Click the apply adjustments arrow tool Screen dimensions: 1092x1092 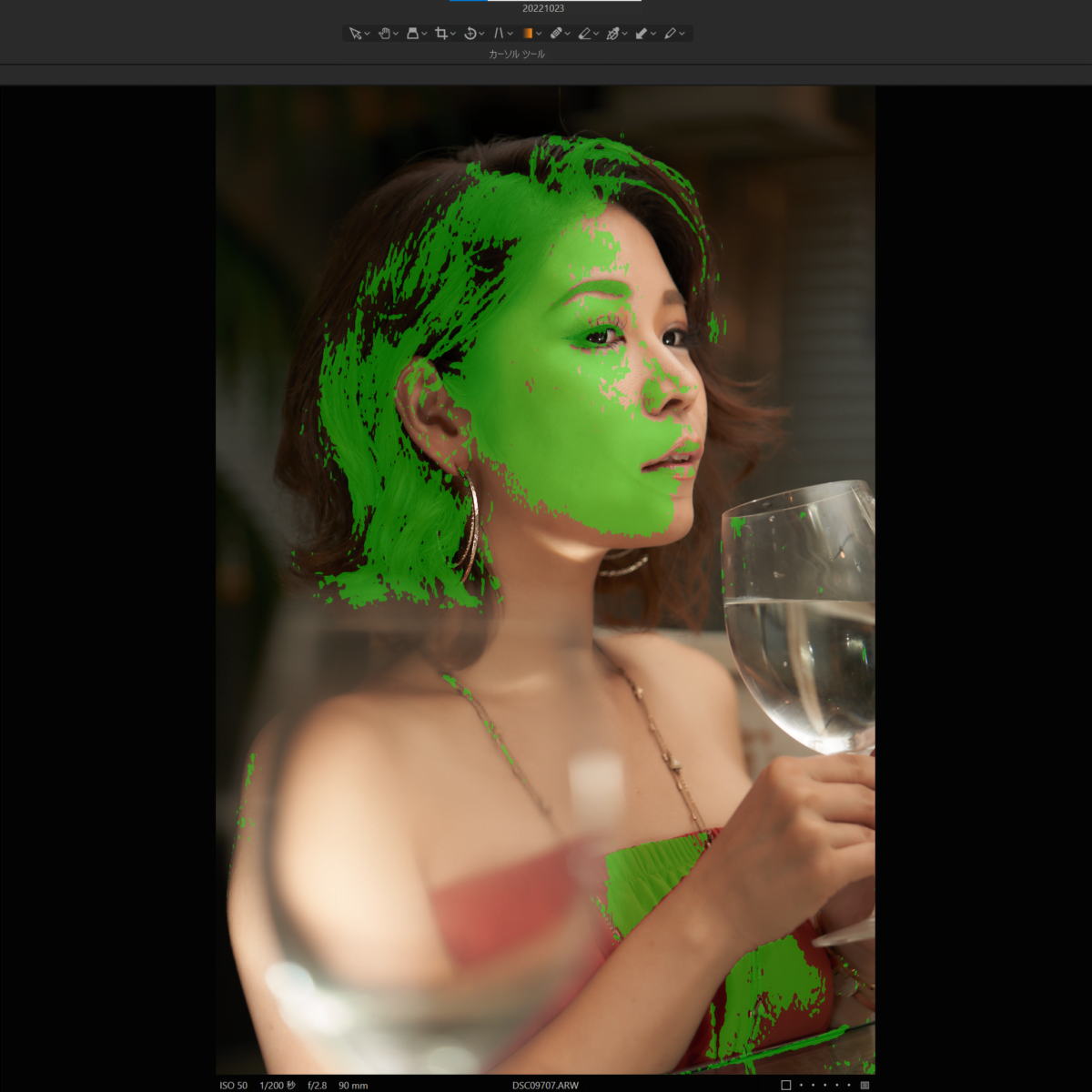641,34
